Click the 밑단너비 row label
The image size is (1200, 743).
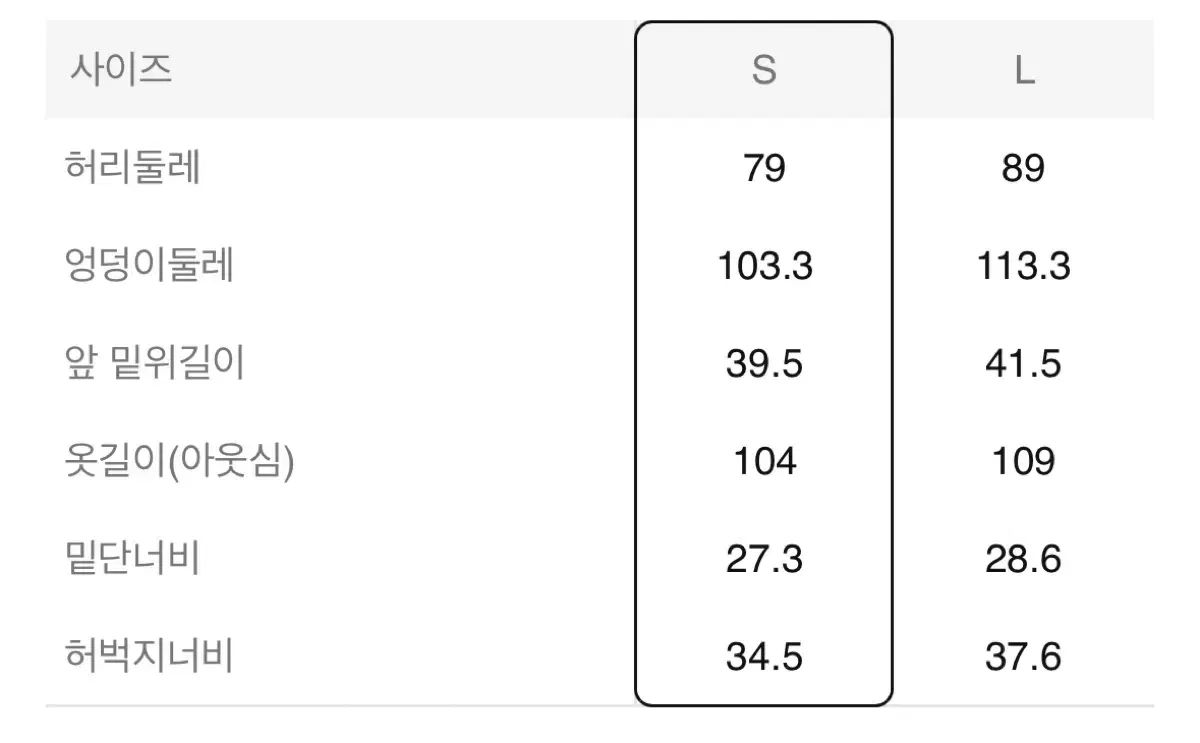tap(133, 559)
